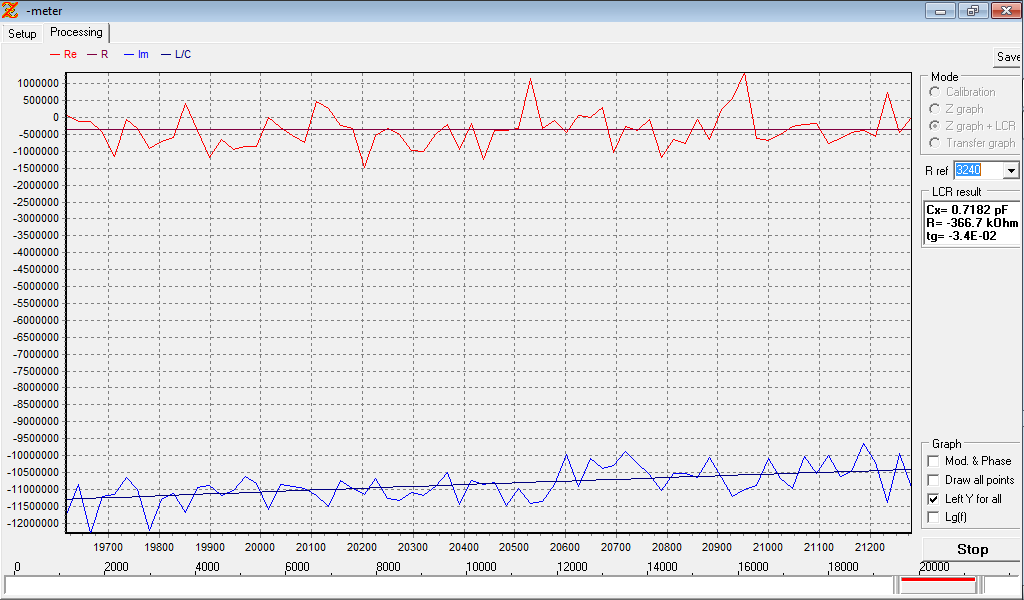Click the Im legend entry
This screenshot has height=600, width=1024.
136,55
